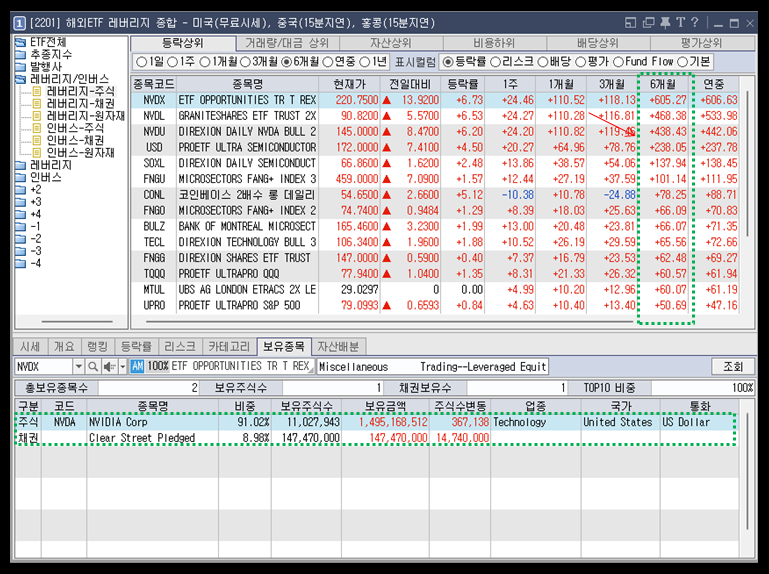The image size is (769, 574).
Task: Pin the window with the pushpin icon
Action: (x=665, y=23)
